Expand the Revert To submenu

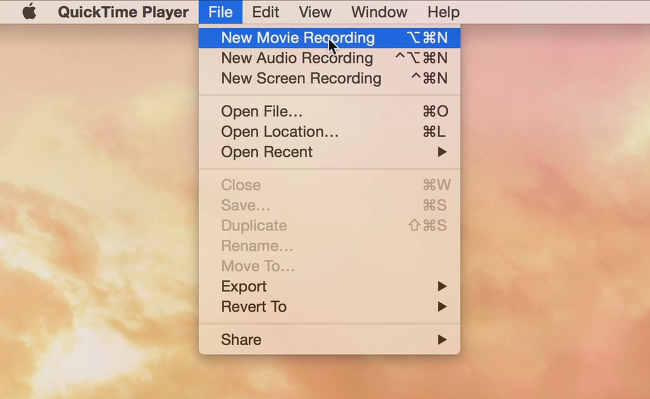[330, 307]
